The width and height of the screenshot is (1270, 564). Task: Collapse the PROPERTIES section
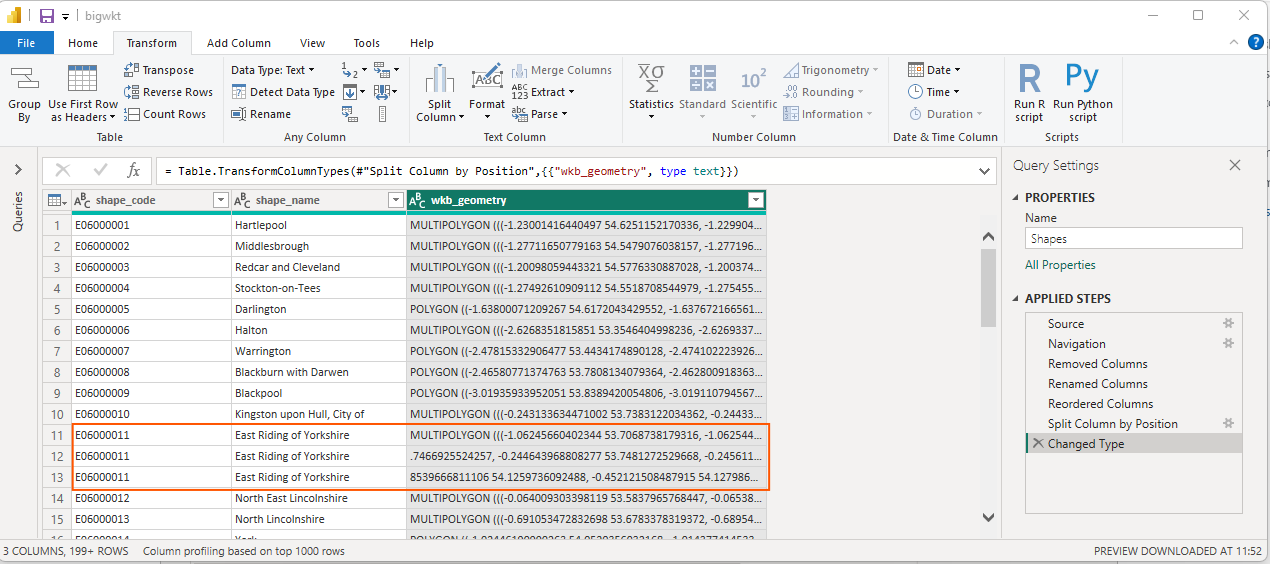pos(1017,198)
